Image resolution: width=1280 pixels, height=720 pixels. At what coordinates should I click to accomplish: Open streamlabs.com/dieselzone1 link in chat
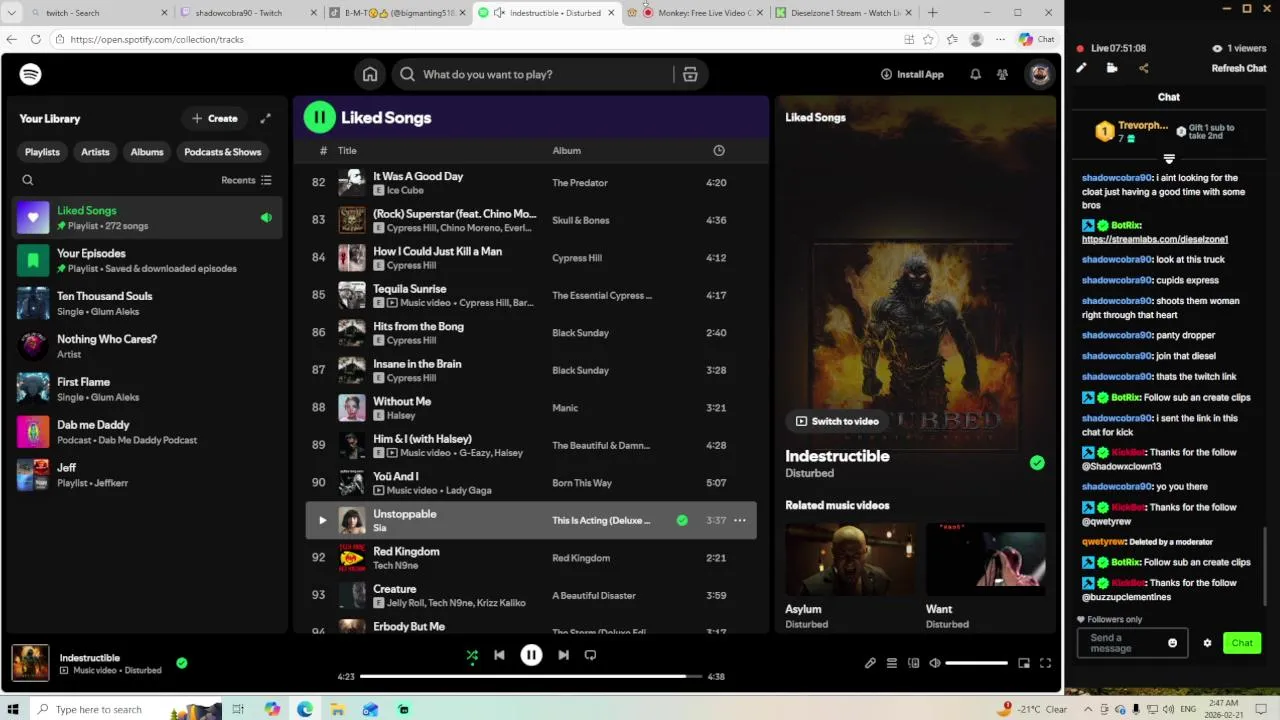(x=1155, y=239)
